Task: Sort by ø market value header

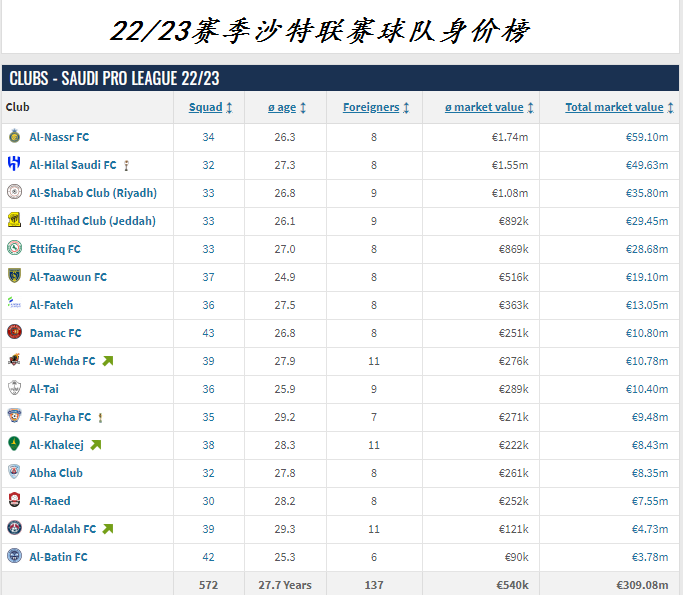Action: (484, 107)
